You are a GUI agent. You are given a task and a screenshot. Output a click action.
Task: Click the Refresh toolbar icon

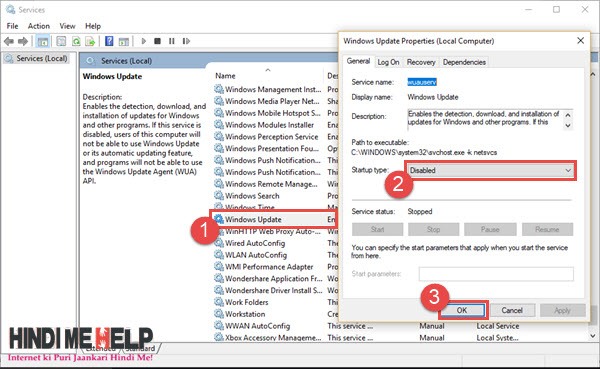tap(76, 41)
